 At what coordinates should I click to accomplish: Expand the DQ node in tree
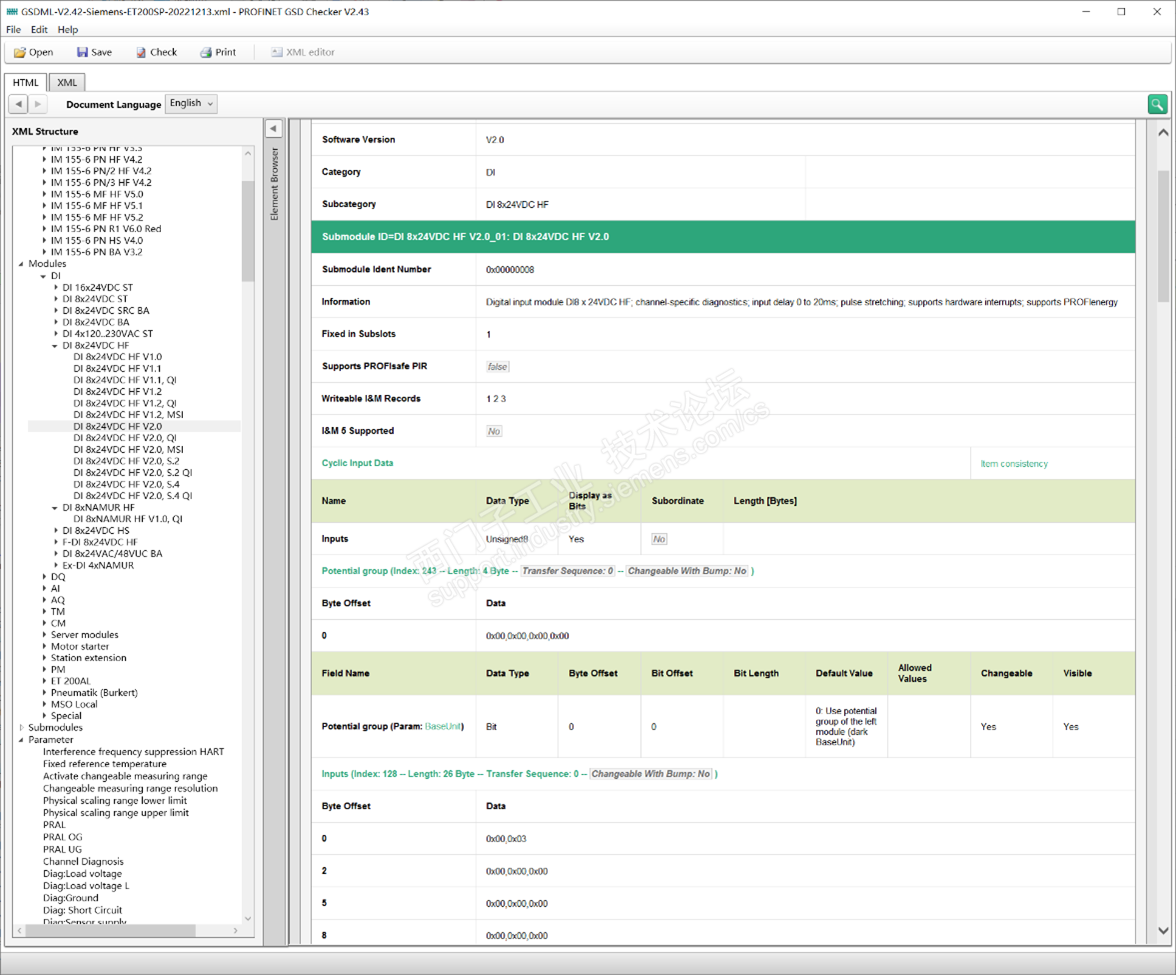click(x=45, y=577)
